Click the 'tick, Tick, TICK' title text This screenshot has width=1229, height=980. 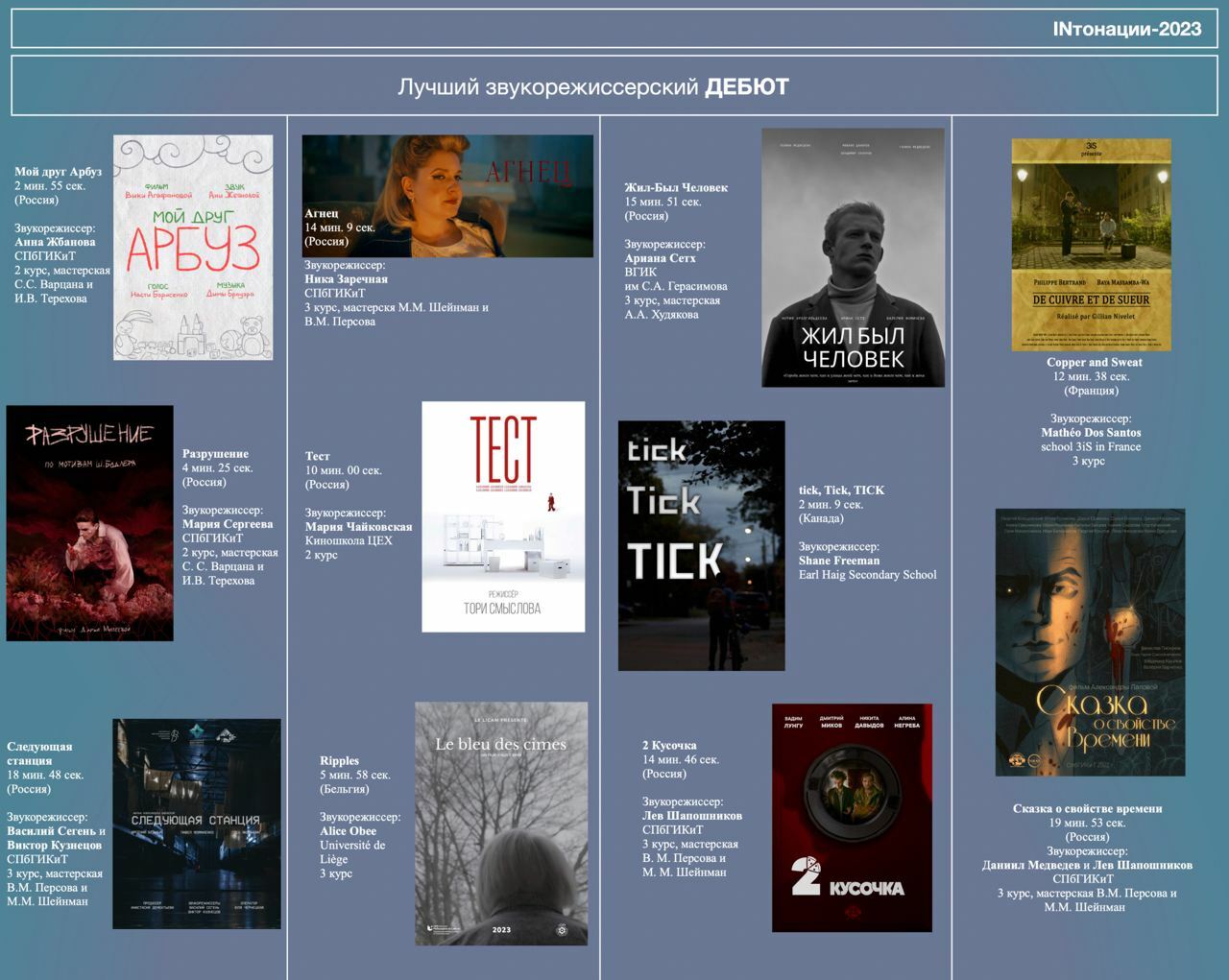[841, 490]
